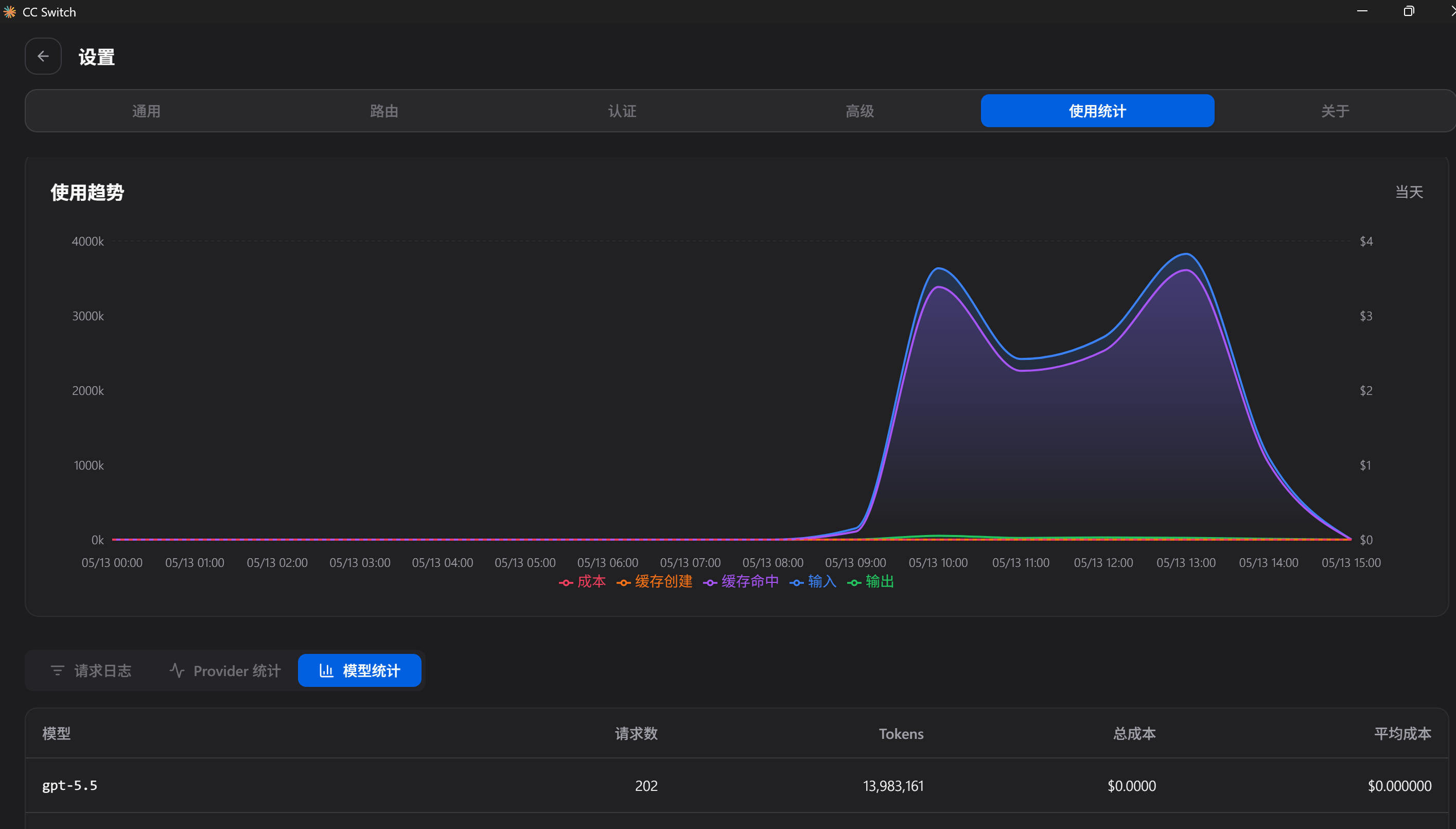Screen dimensions: 1456x829
Task: Select the 使用统计 usage statistics tab
Action: pyautogui.click(x=1098, y=111)
